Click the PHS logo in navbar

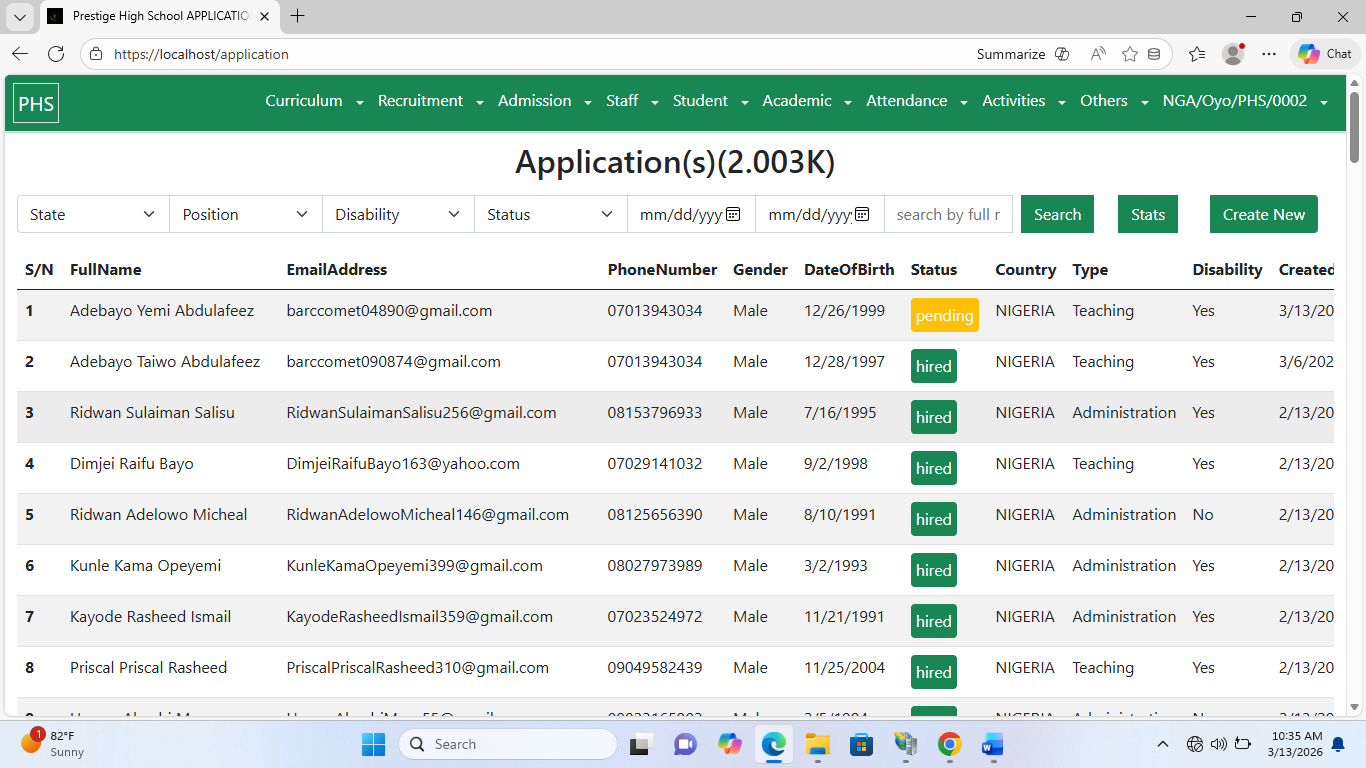click(x=36, y=104)
